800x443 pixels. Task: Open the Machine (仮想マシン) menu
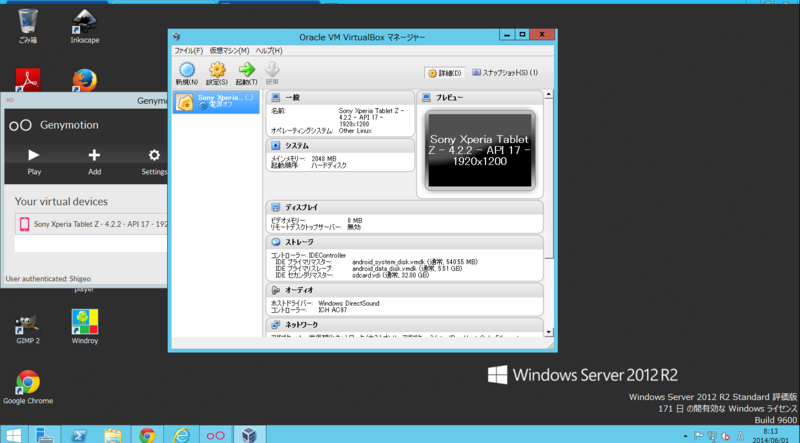click(x=229, y=51)
